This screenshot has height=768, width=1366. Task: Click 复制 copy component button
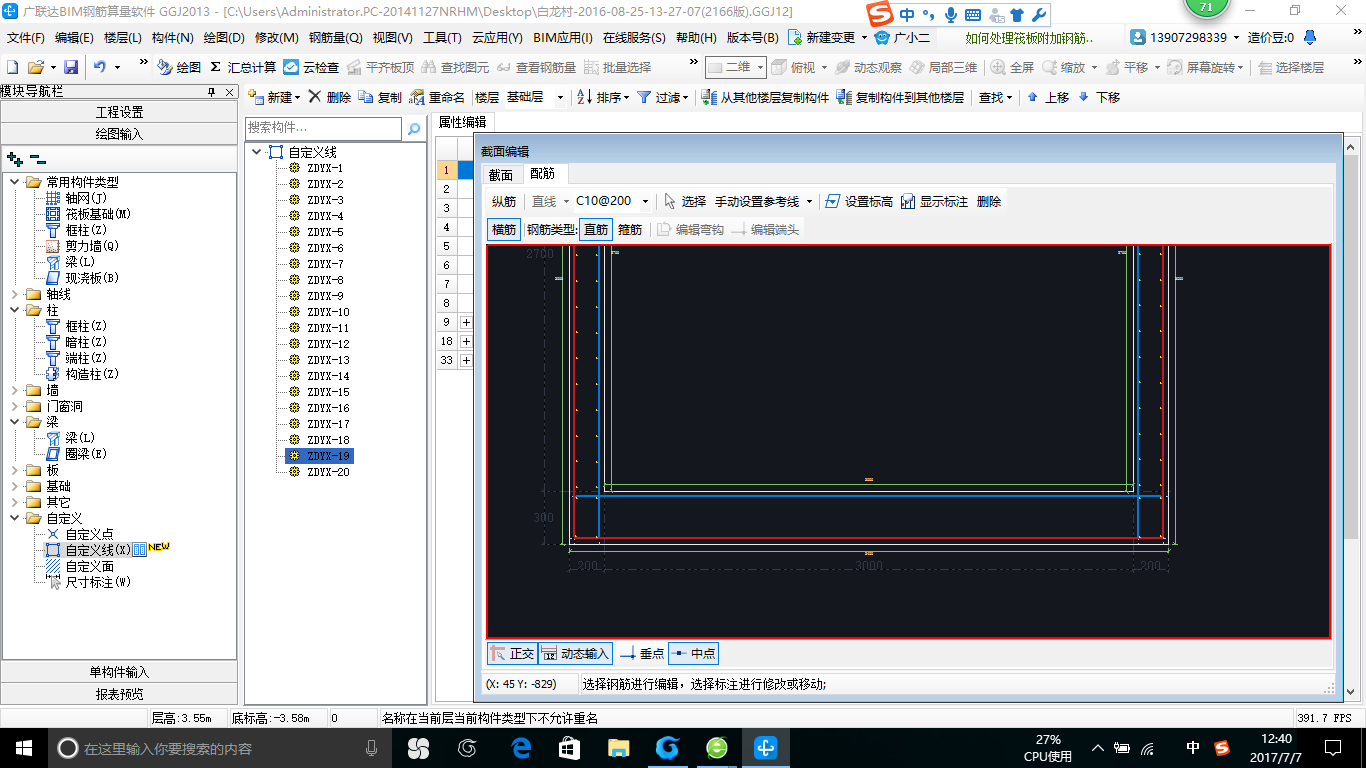tap(380, 97)
